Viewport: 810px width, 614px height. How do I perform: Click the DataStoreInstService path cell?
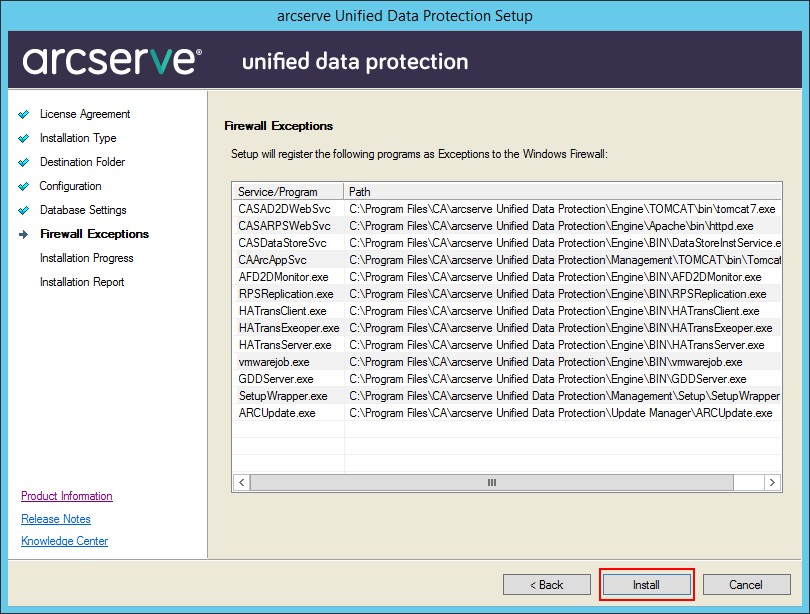[x=565, y=243]
